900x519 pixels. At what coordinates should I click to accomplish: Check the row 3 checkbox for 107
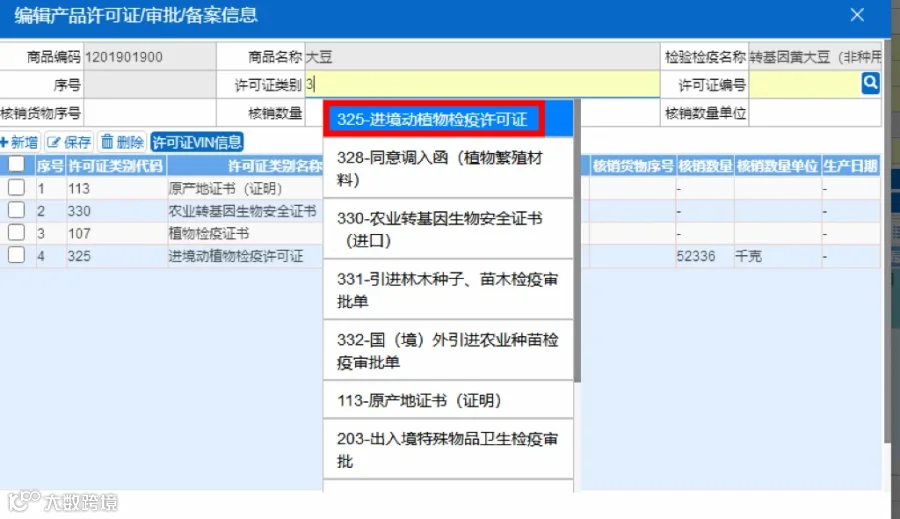pyautogui.click(x=16, y=233)
